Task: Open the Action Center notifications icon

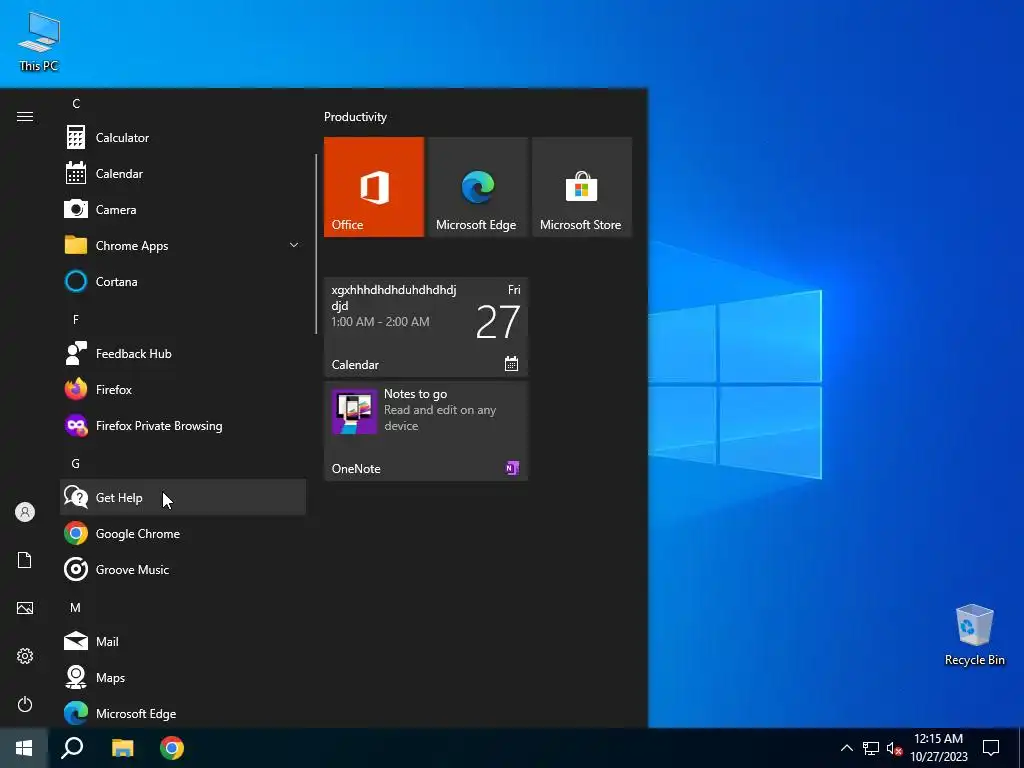Action: 991,748
